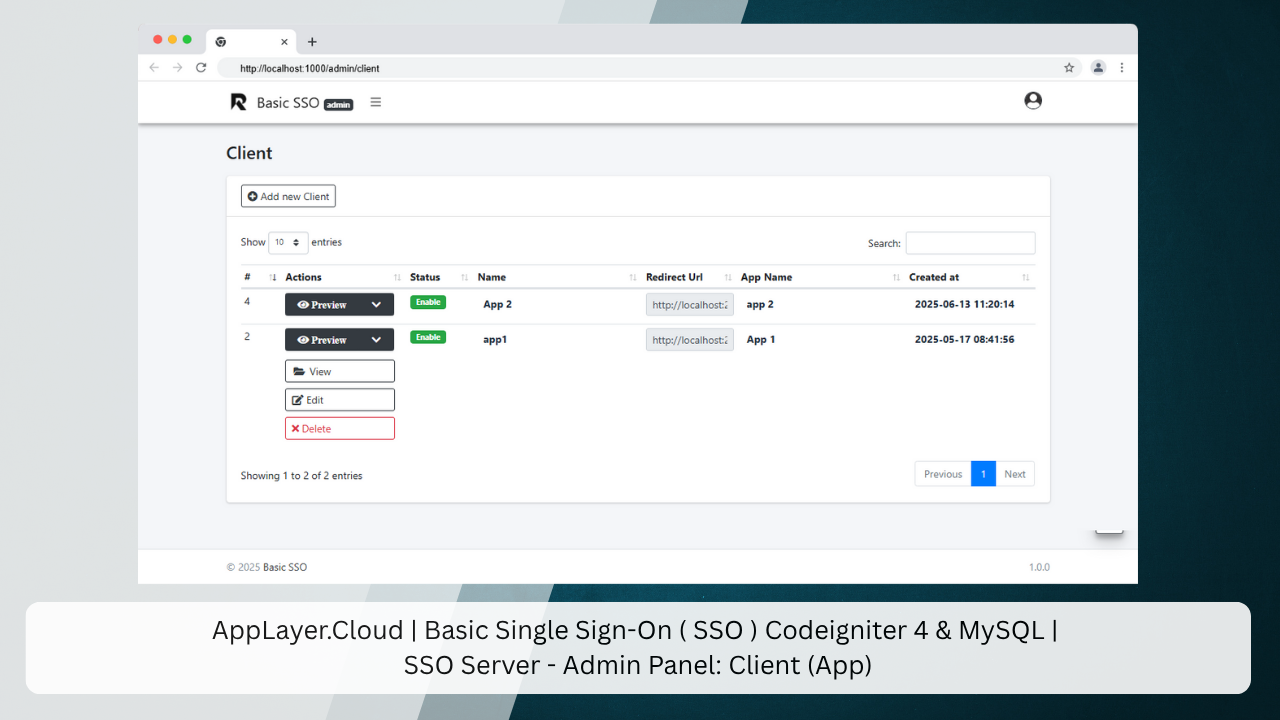Click the 'Client' page heading
This screenshot has height=720, width=1280.
point(249,153)
